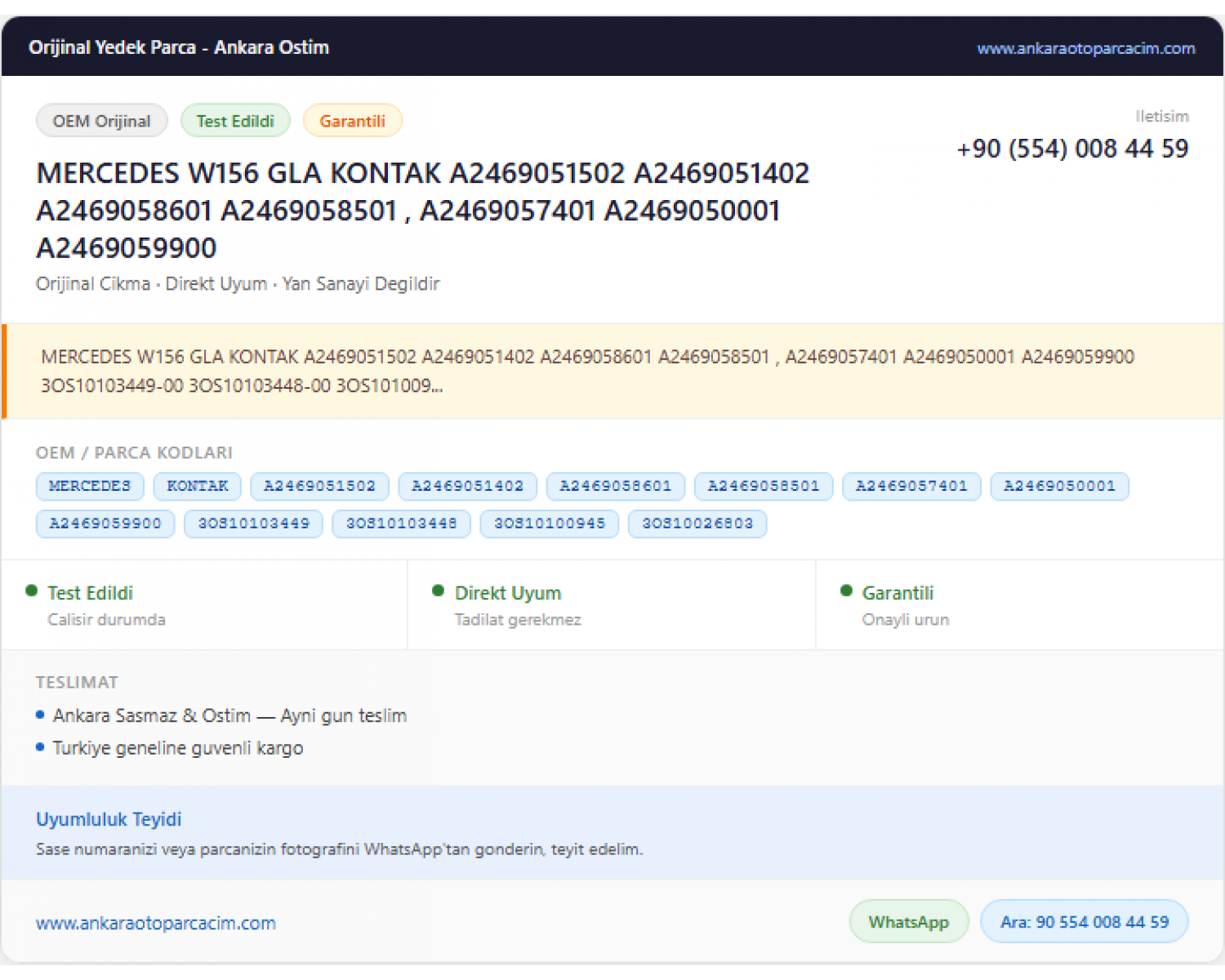Click the green dot beside Garantili feature
The width and height of the screenshot is (1225, 980).
pyautogui.click(x=846, y=590)
